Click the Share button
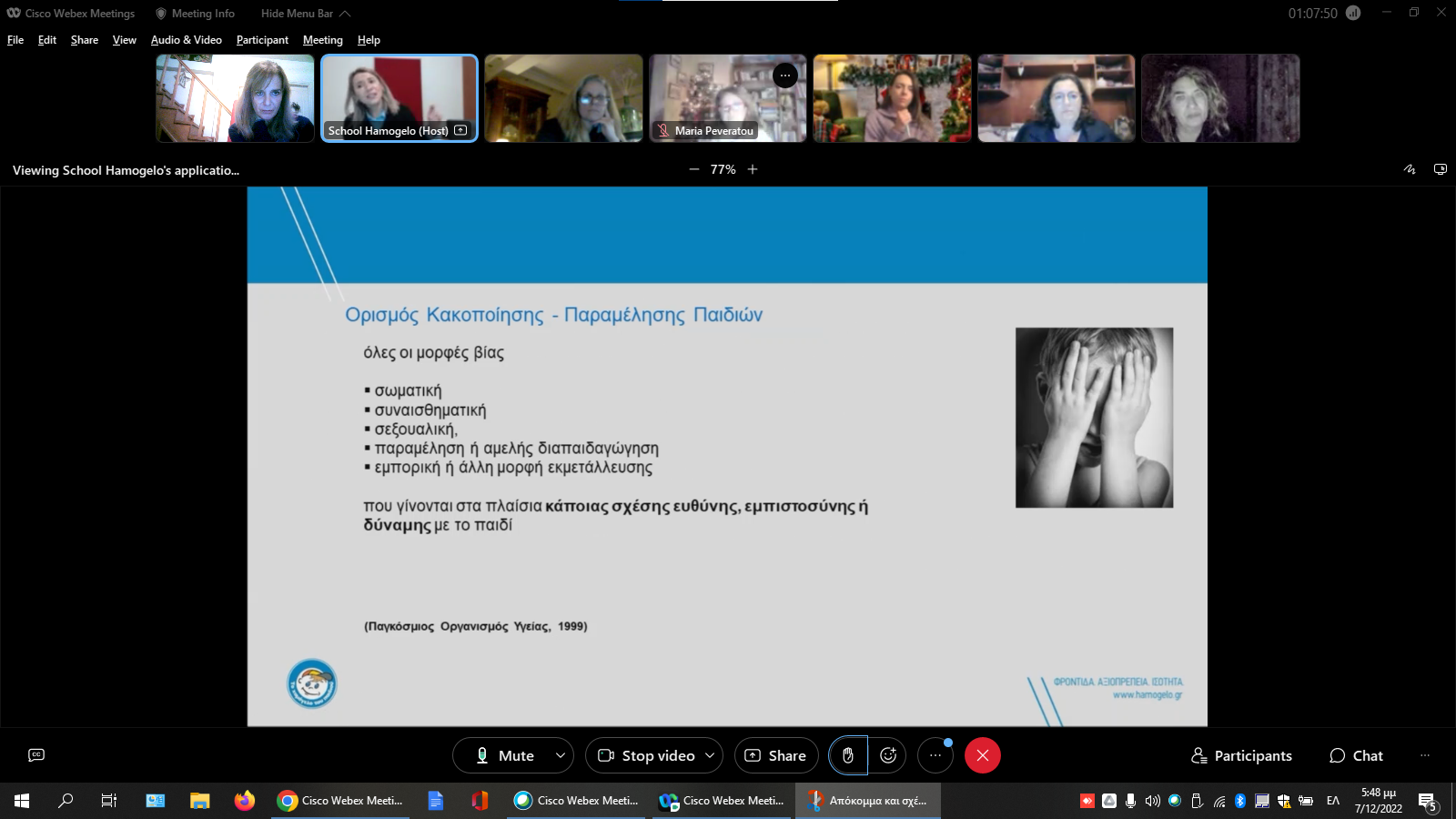 [776, 755]
